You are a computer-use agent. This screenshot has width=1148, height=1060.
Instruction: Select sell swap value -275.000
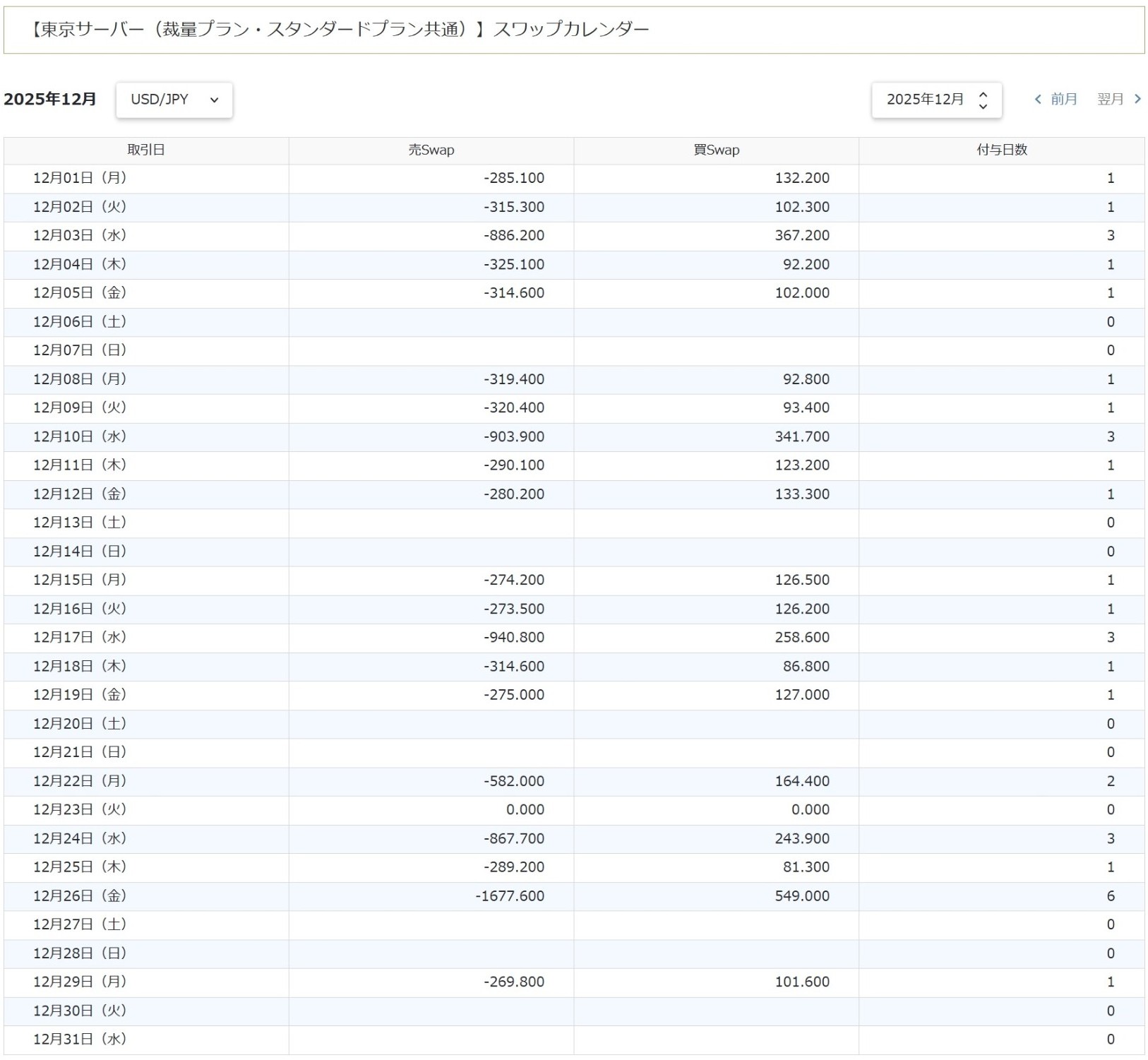point(514,695)
